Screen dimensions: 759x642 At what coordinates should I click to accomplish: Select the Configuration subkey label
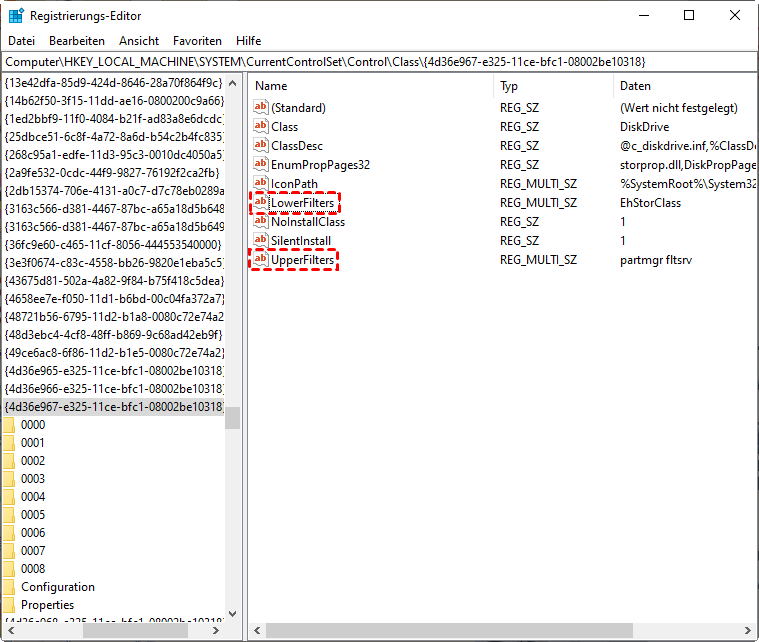(58, 587)
